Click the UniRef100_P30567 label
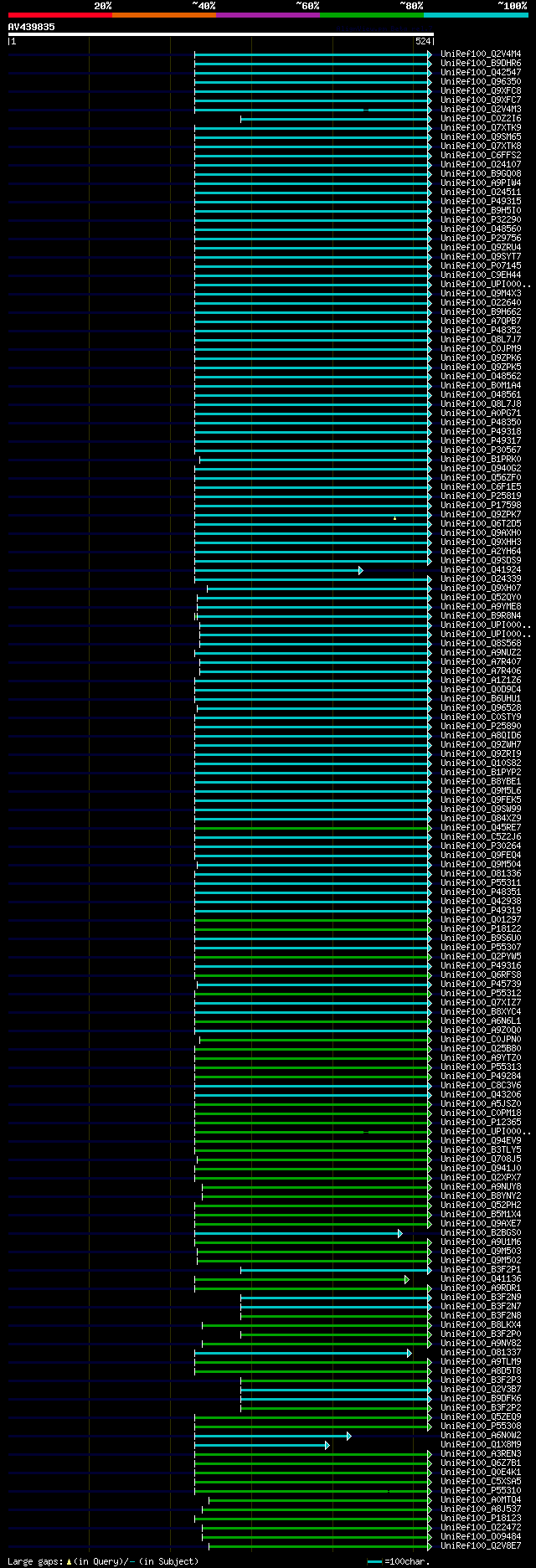 click(481, 450)
